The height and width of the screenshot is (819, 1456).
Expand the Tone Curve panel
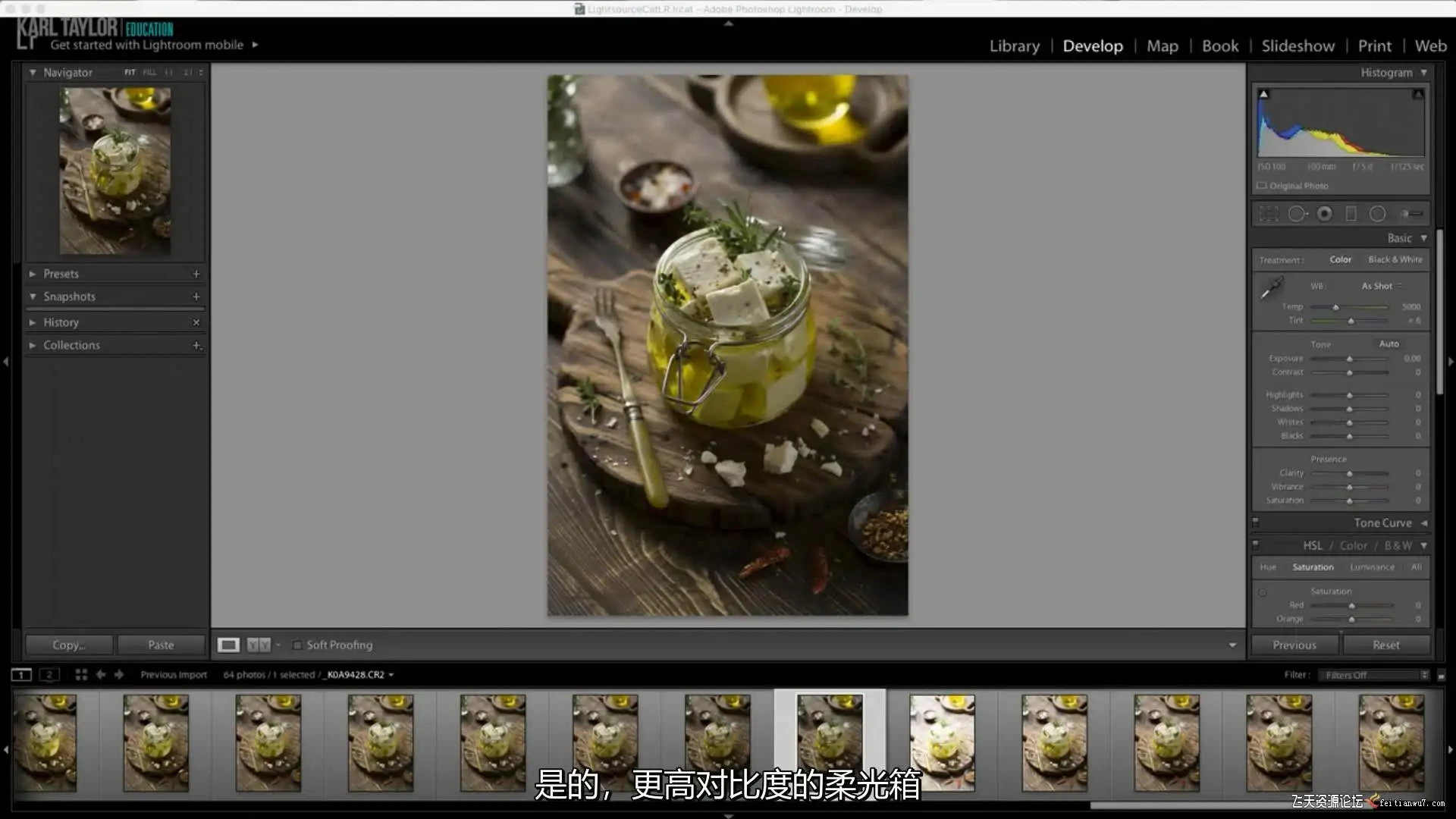[1382, 522]
